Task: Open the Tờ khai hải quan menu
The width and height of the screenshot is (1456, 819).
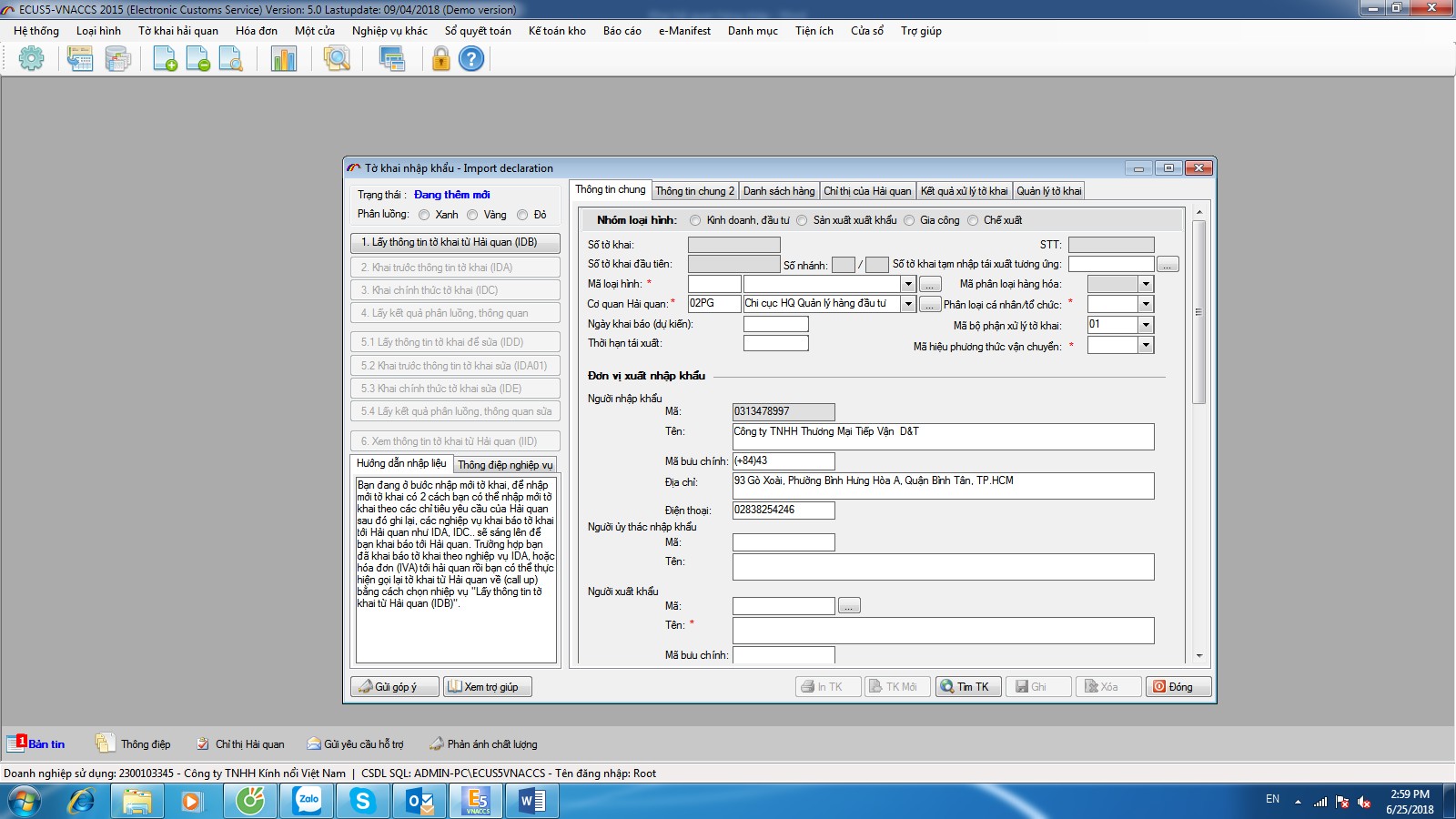Action: (177, 31)
